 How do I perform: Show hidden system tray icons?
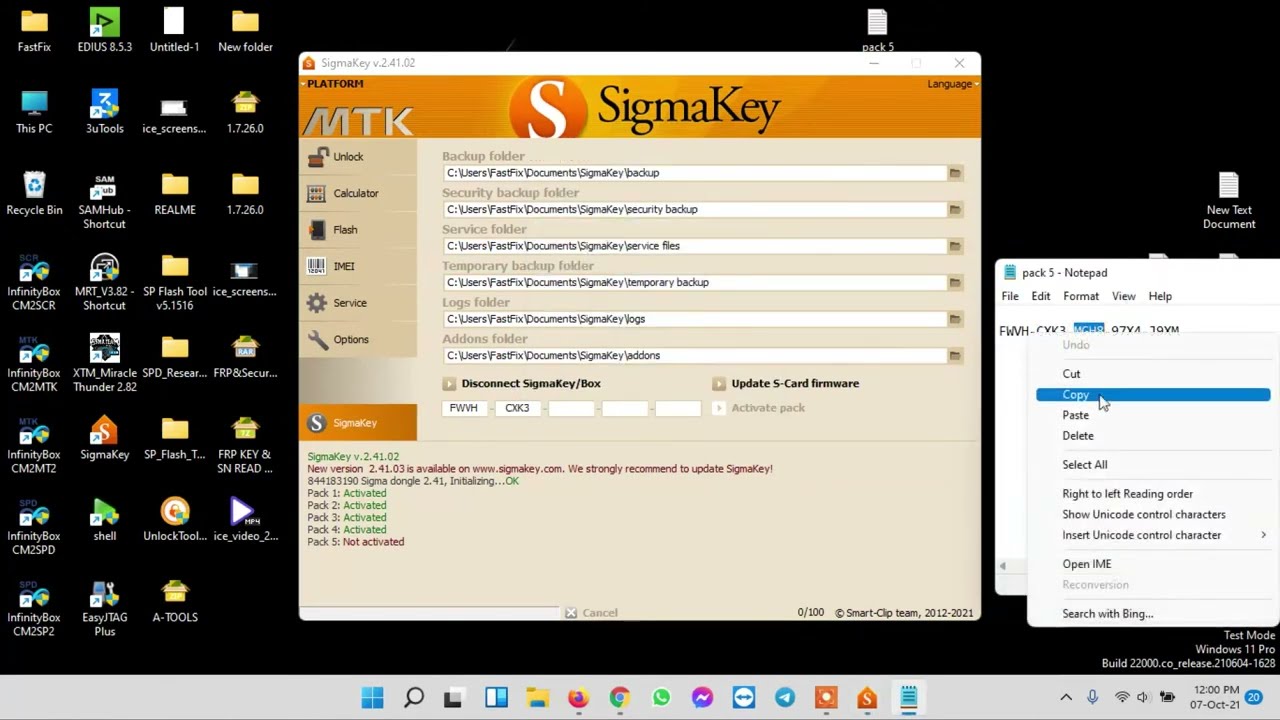pos(1066,697)
